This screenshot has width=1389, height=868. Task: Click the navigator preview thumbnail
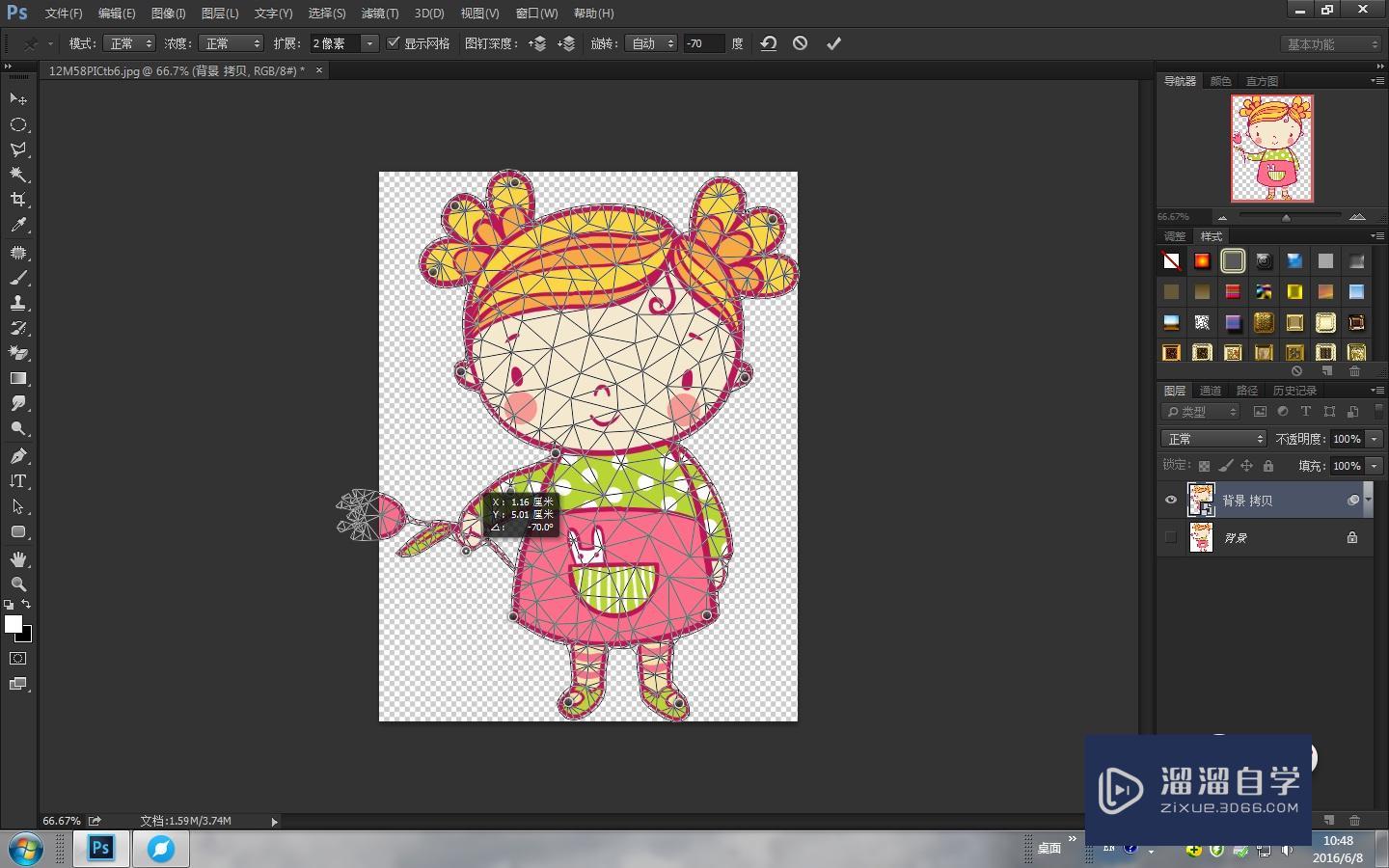1272,148
